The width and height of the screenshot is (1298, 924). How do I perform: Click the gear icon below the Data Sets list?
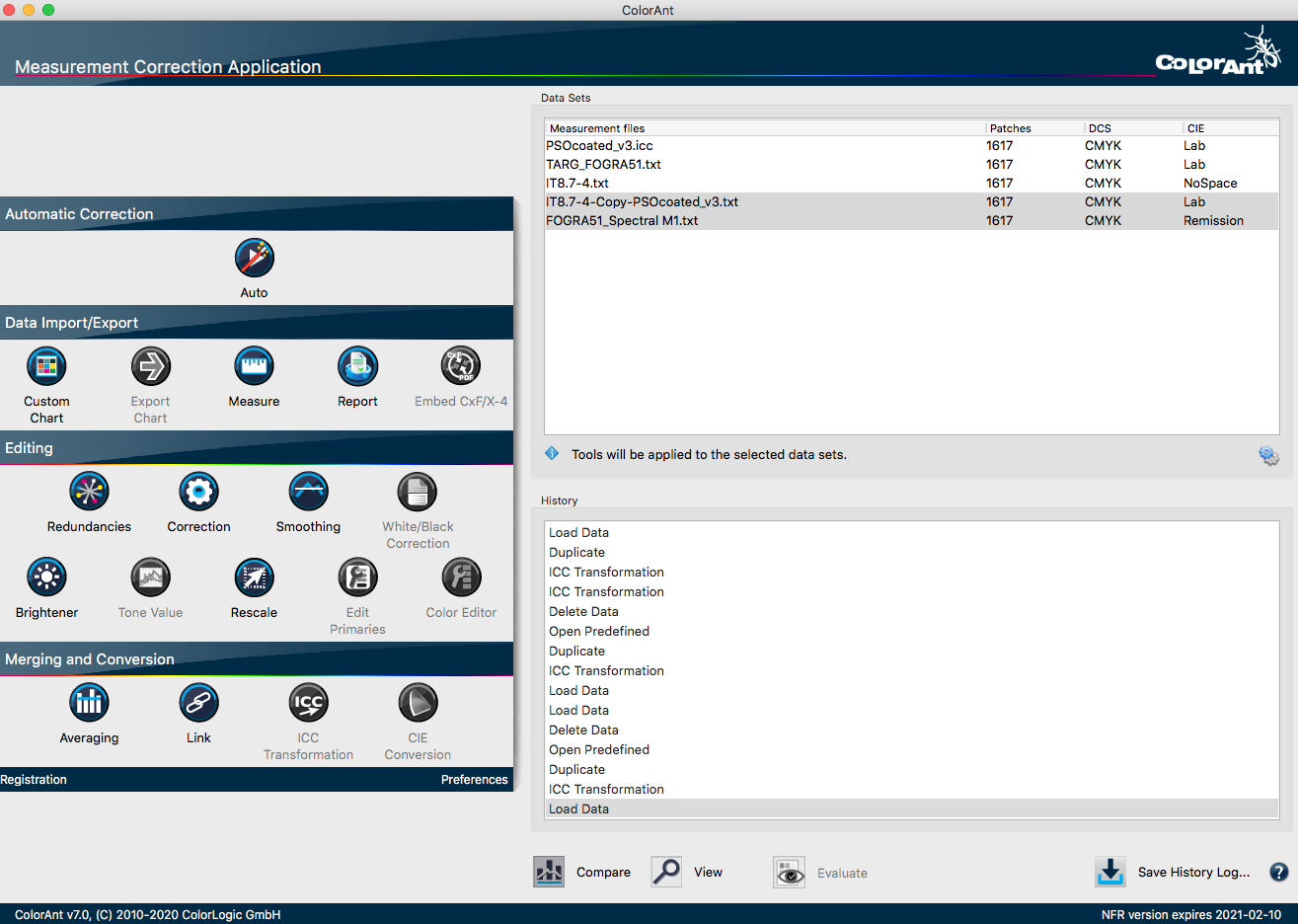click(1268, 455)
